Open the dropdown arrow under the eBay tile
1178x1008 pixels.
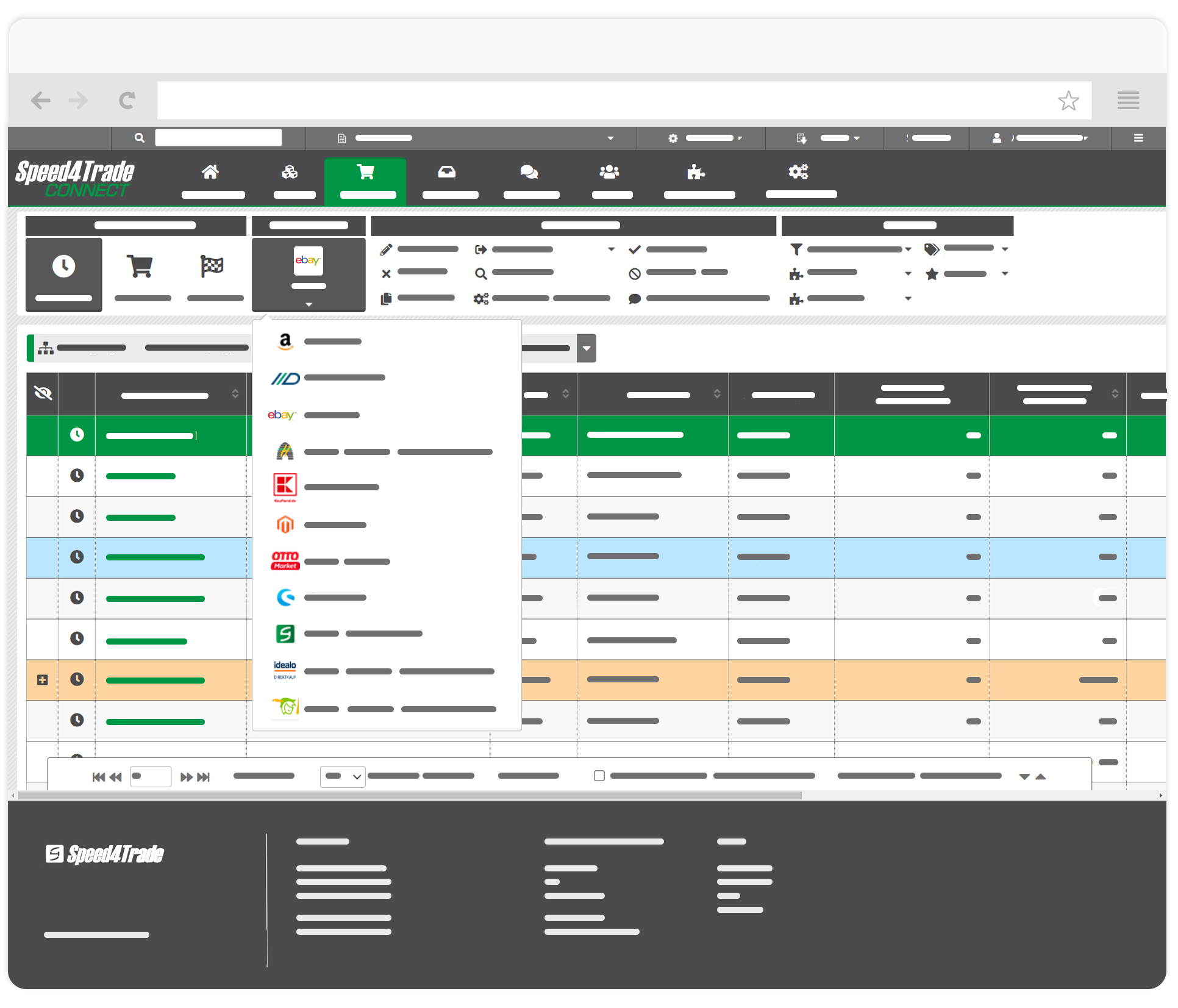(x=309, y=304)
